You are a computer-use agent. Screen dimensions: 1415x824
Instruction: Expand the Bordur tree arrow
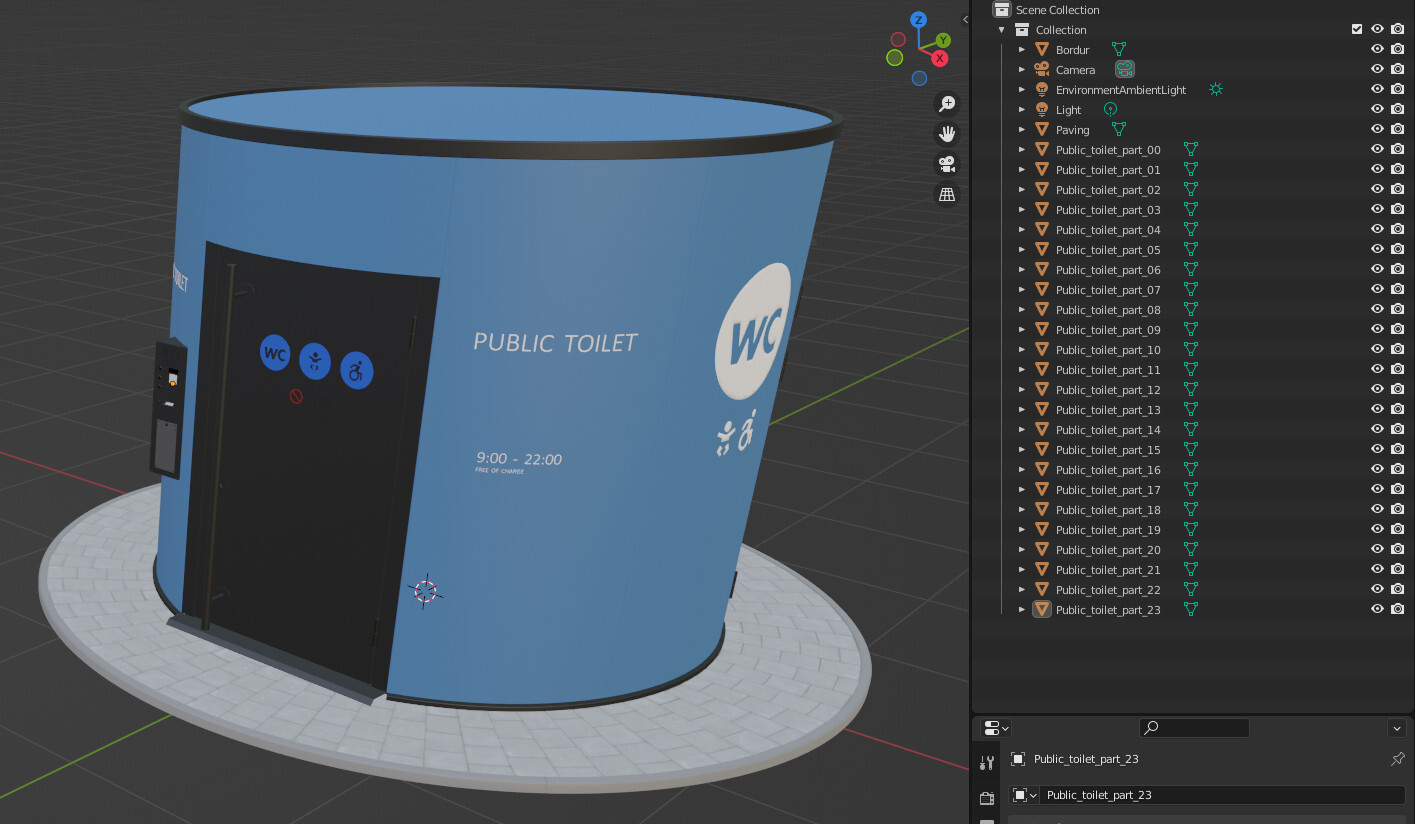point(1022,50)
